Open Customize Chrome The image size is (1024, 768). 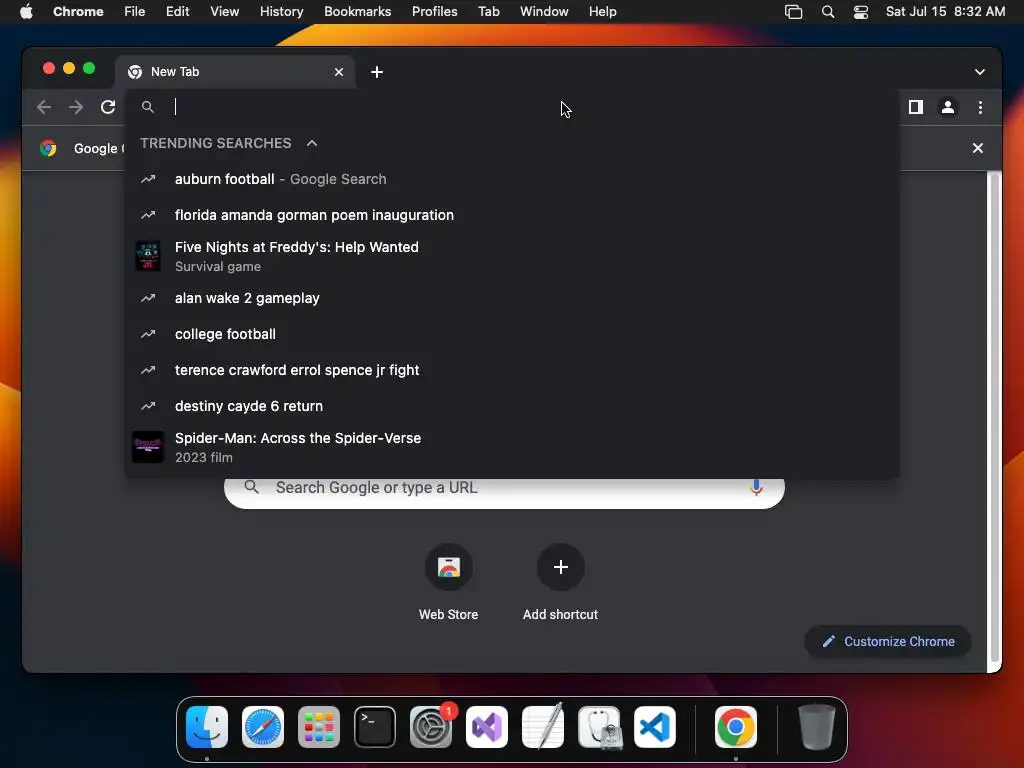point(888,641)
